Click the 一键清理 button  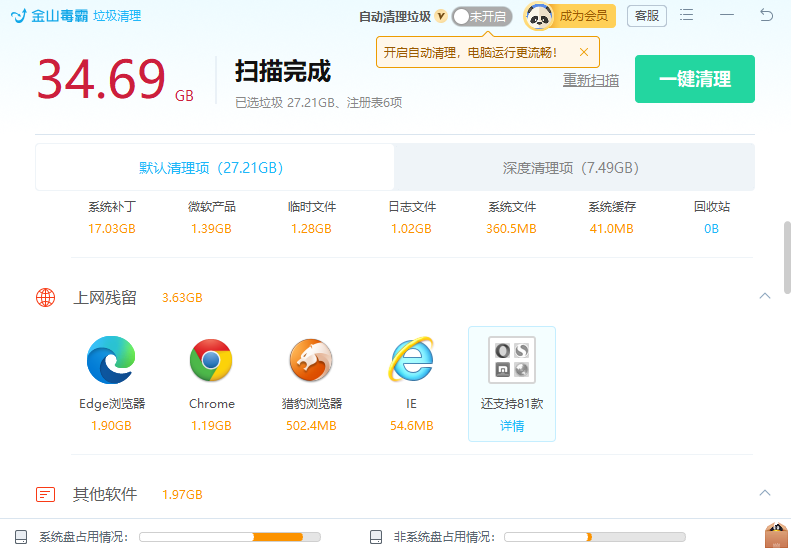[695, 79]
